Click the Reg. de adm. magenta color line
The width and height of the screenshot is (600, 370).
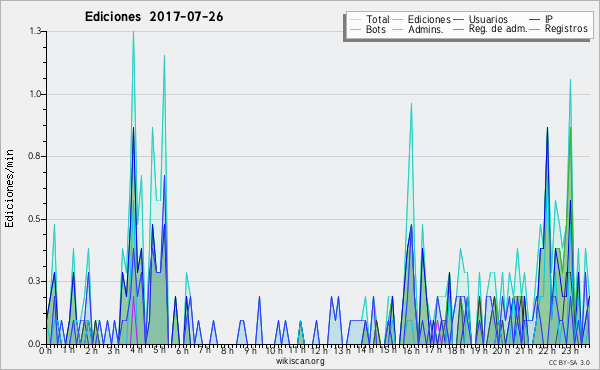[x=458, y=29]
